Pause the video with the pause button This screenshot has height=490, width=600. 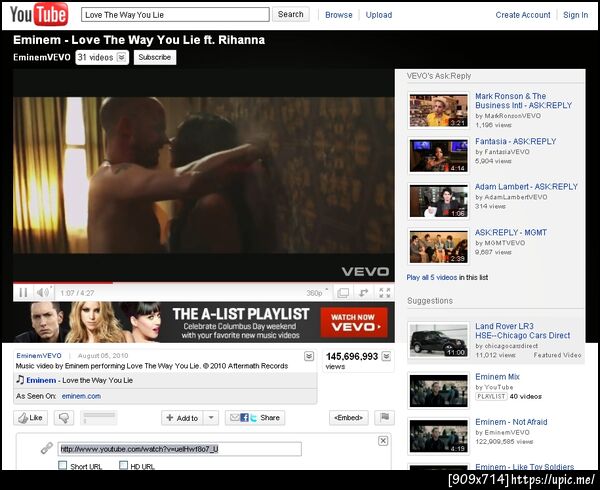click(x=23, y=293)
